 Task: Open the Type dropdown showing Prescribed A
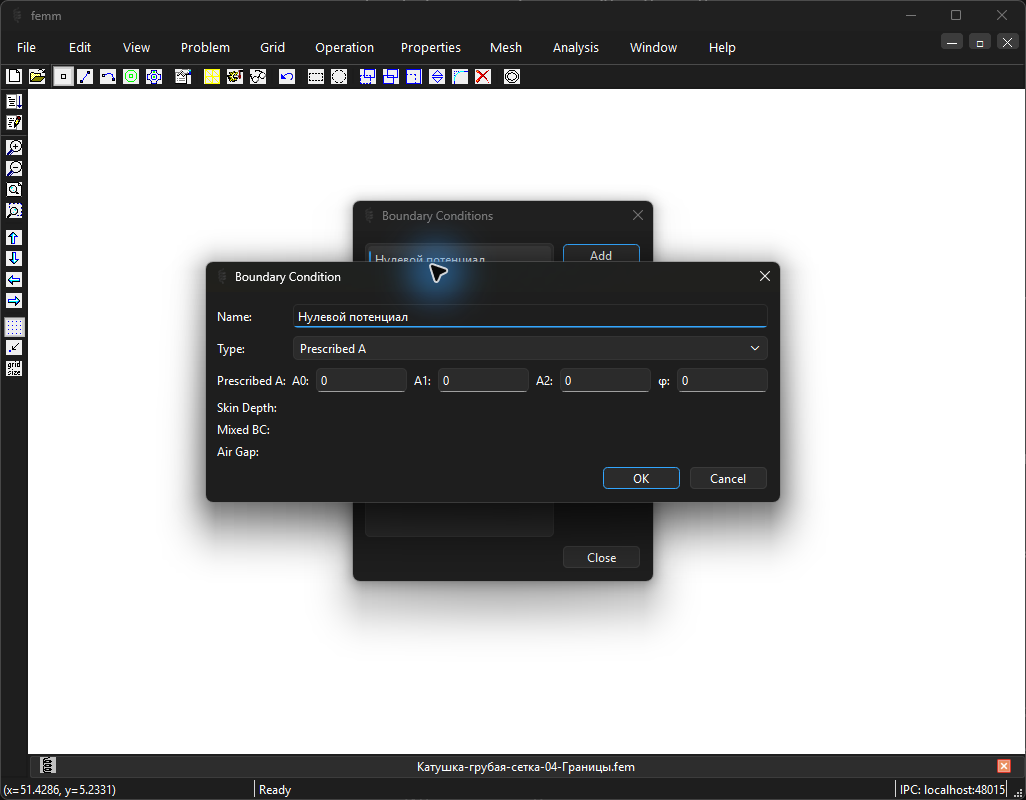(530, 349)
